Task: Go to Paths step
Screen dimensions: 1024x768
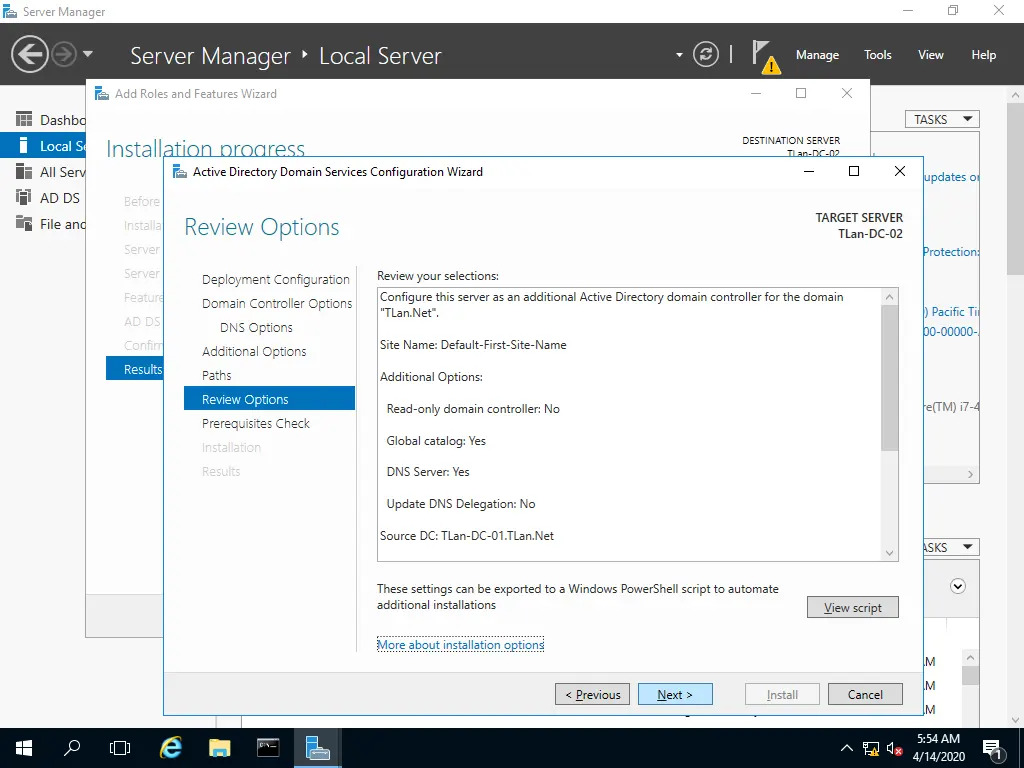Action: pos(217,376)
